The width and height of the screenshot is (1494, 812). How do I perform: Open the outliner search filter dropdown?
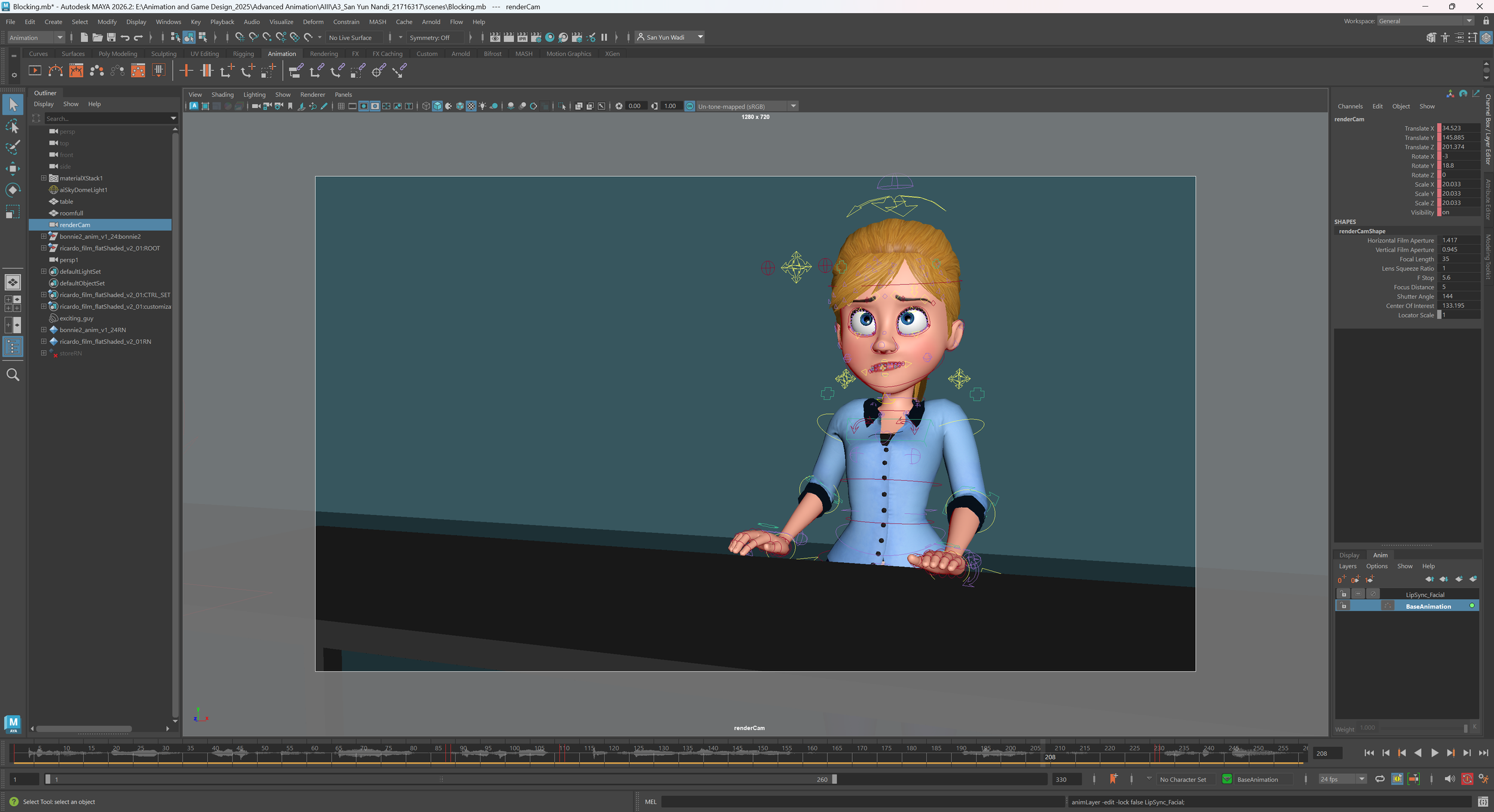click(173, 119)
